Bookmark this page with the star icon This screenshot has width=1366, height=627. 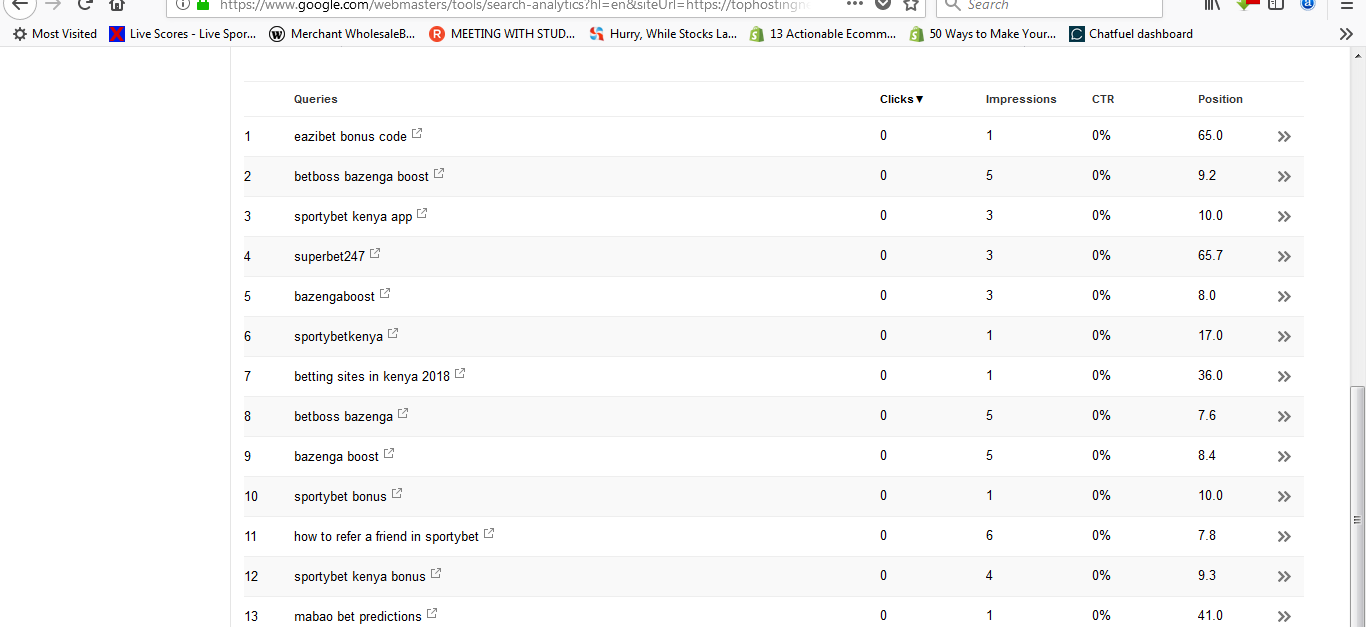(911, 5)
